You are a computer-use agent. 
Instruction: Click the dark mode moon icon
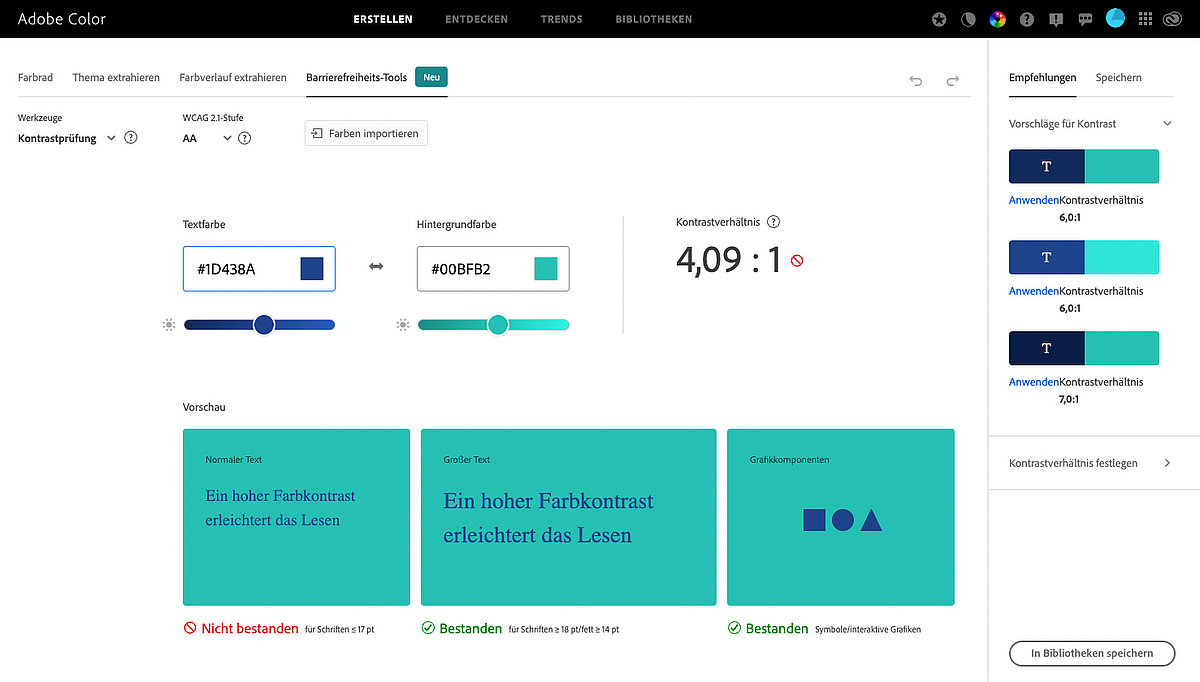click(967, 19)
